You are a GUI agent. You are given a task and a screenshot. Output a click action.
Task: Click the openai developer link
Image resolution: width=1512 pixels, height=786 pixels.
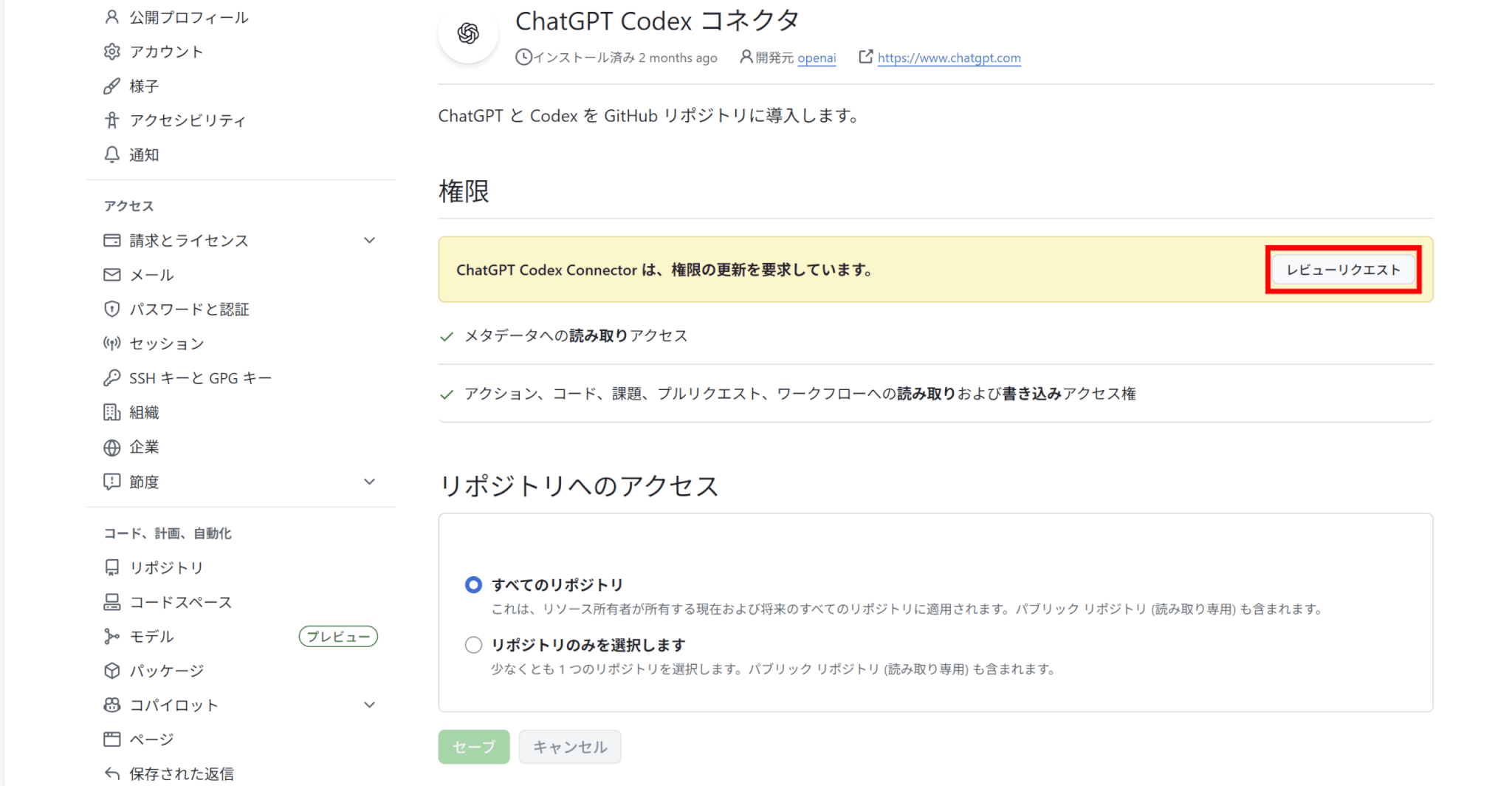(817, 58)
